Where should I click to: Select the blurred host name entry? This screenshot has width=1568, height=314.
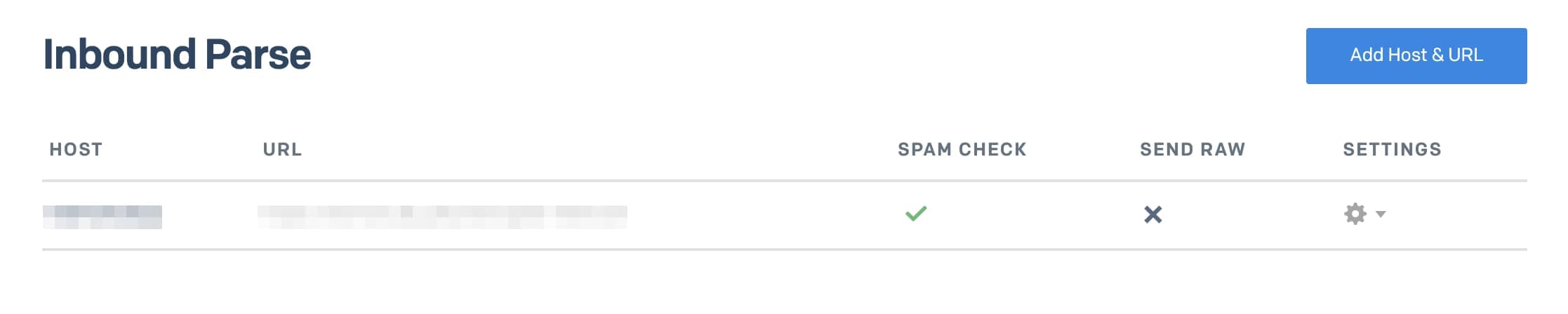[102, 217]
